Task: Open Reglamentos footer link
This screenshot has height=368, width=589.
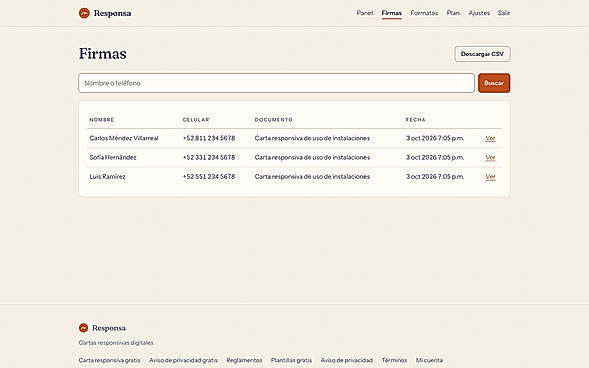Action: click(244, 360)
